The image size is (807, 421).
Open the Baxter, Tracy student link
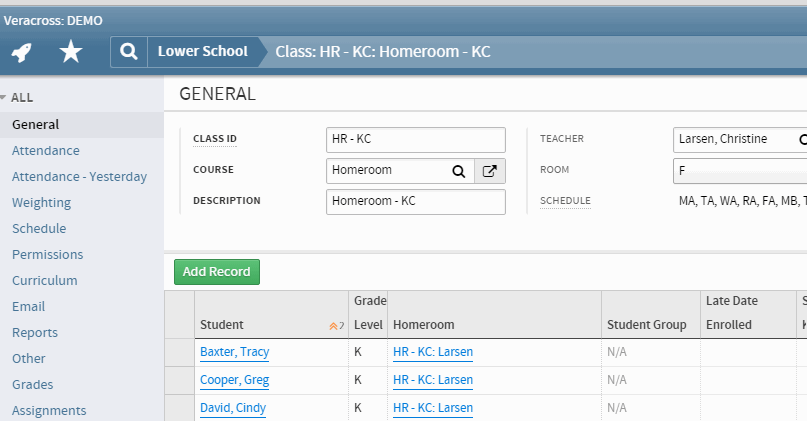coord(234,352)
